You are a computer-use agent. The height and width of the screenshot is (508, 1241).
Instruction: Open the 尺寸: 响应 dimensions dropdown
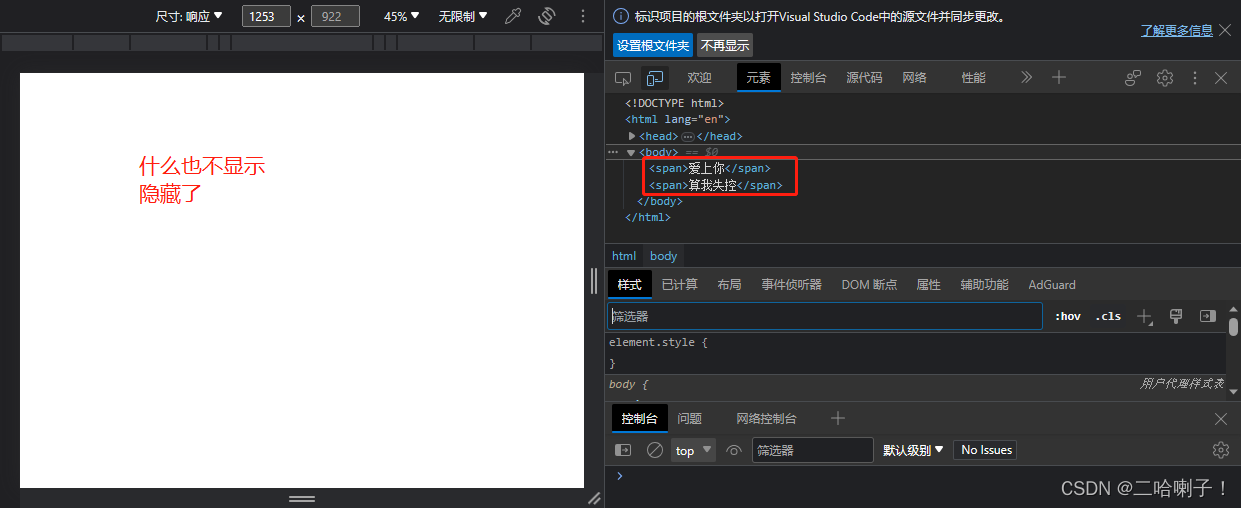(x=190, y=17)
